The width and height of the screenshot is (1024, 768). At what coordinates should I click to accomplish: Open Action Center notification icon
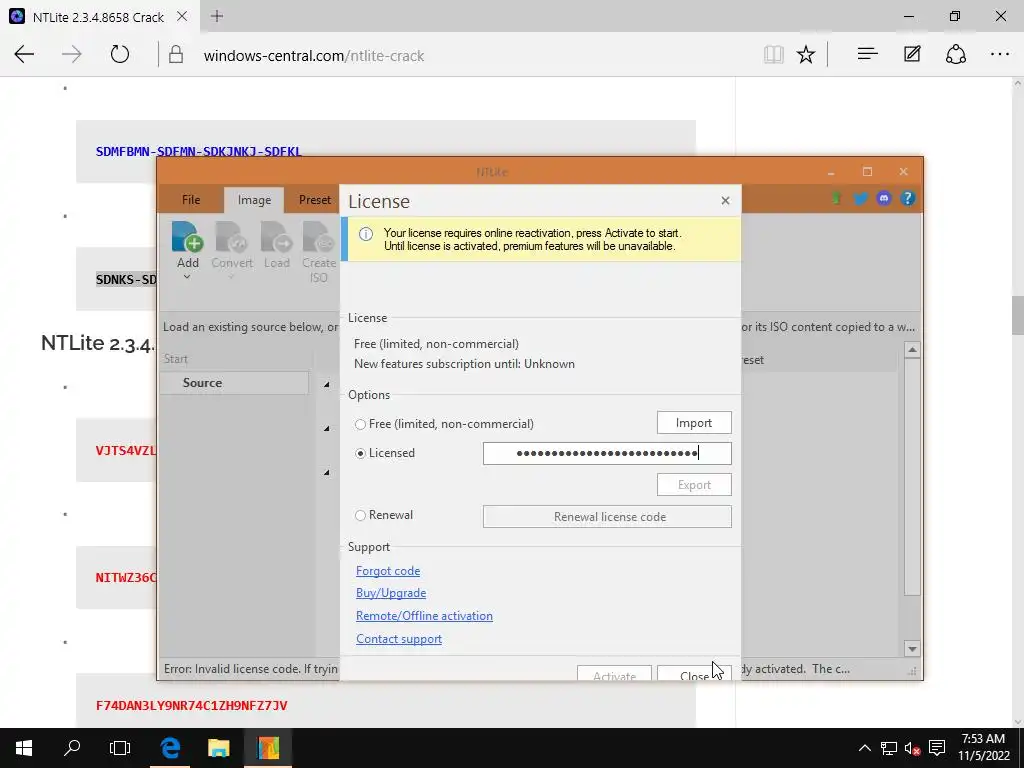[936, 748]
